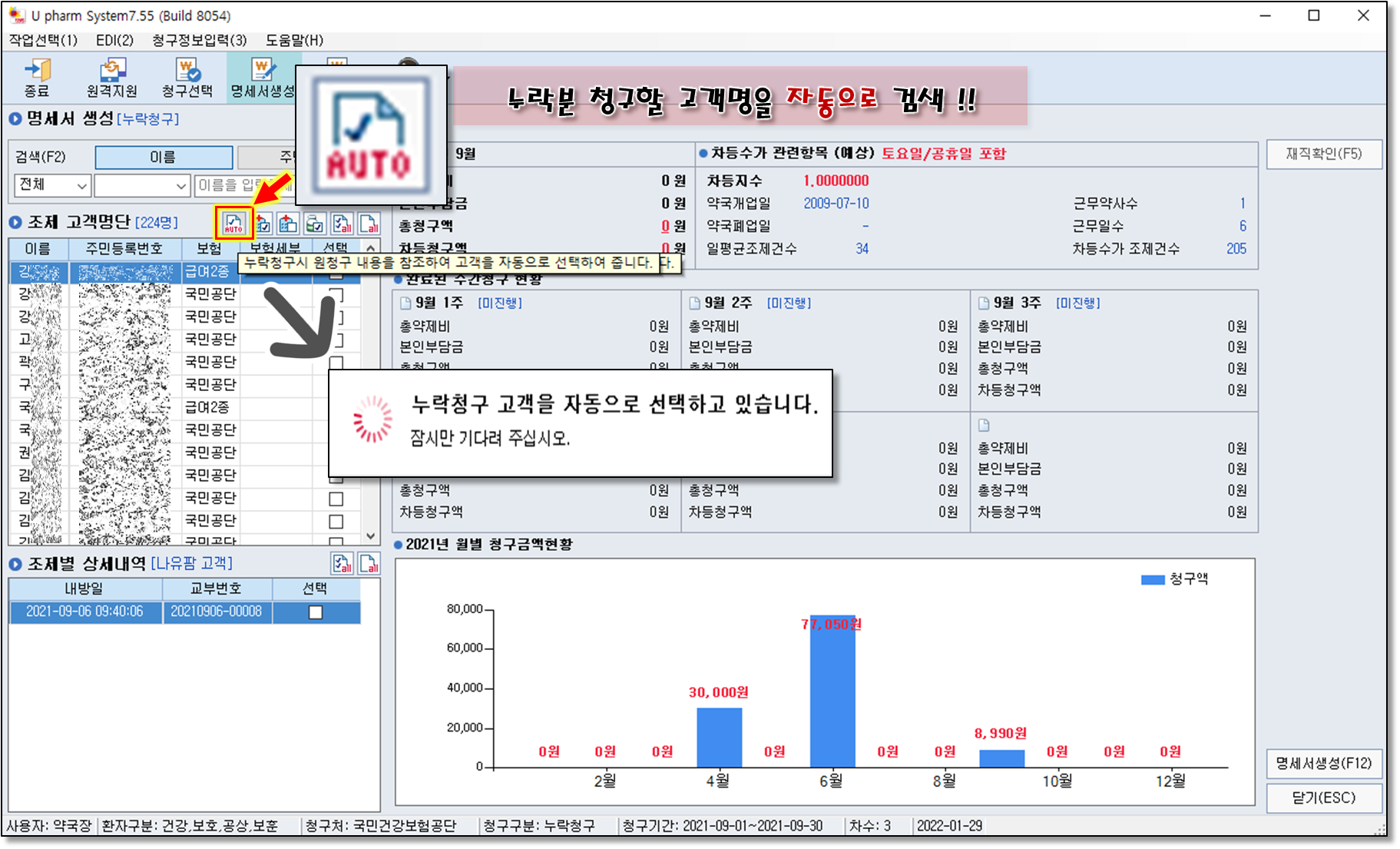Open the 청구정보입력(3) menu
The height and width of the screenshot is (849, 1400).
(x=199, y=40)
